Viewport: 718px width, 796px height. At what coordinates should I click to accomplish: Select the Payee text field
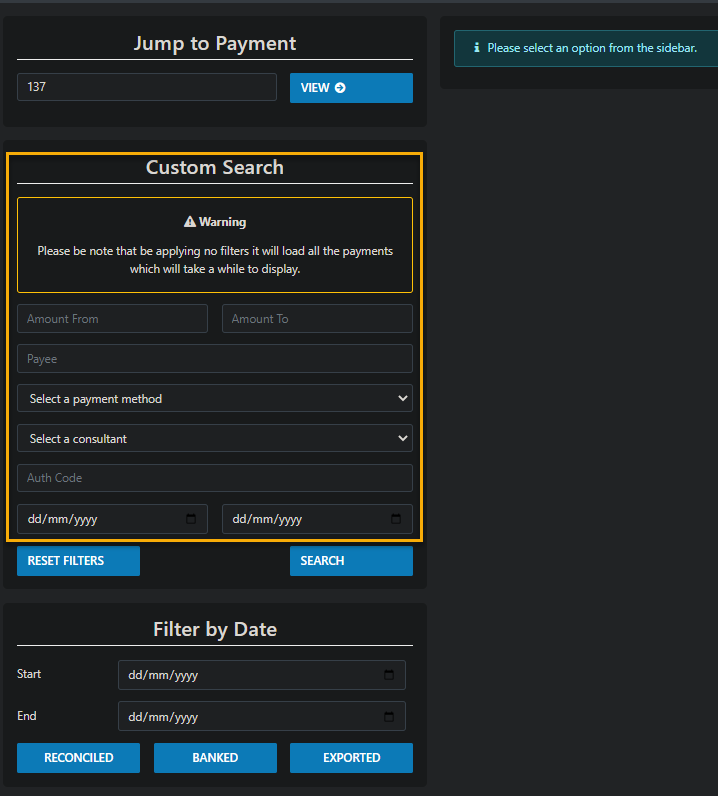pos(214,359)
